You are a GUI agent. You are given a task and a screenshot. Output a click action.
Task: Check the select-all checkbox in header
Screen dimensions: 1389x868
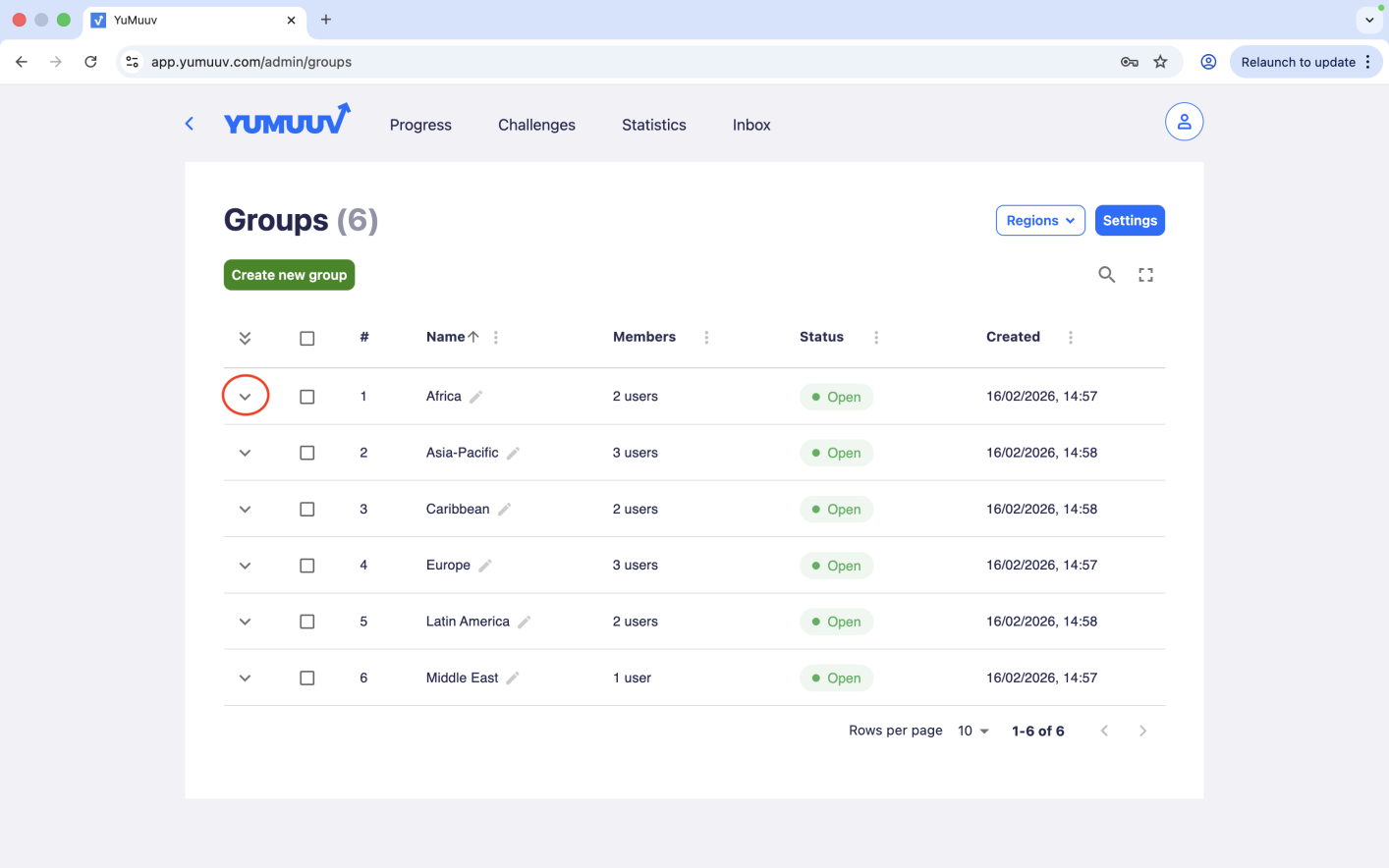point(307,338)
